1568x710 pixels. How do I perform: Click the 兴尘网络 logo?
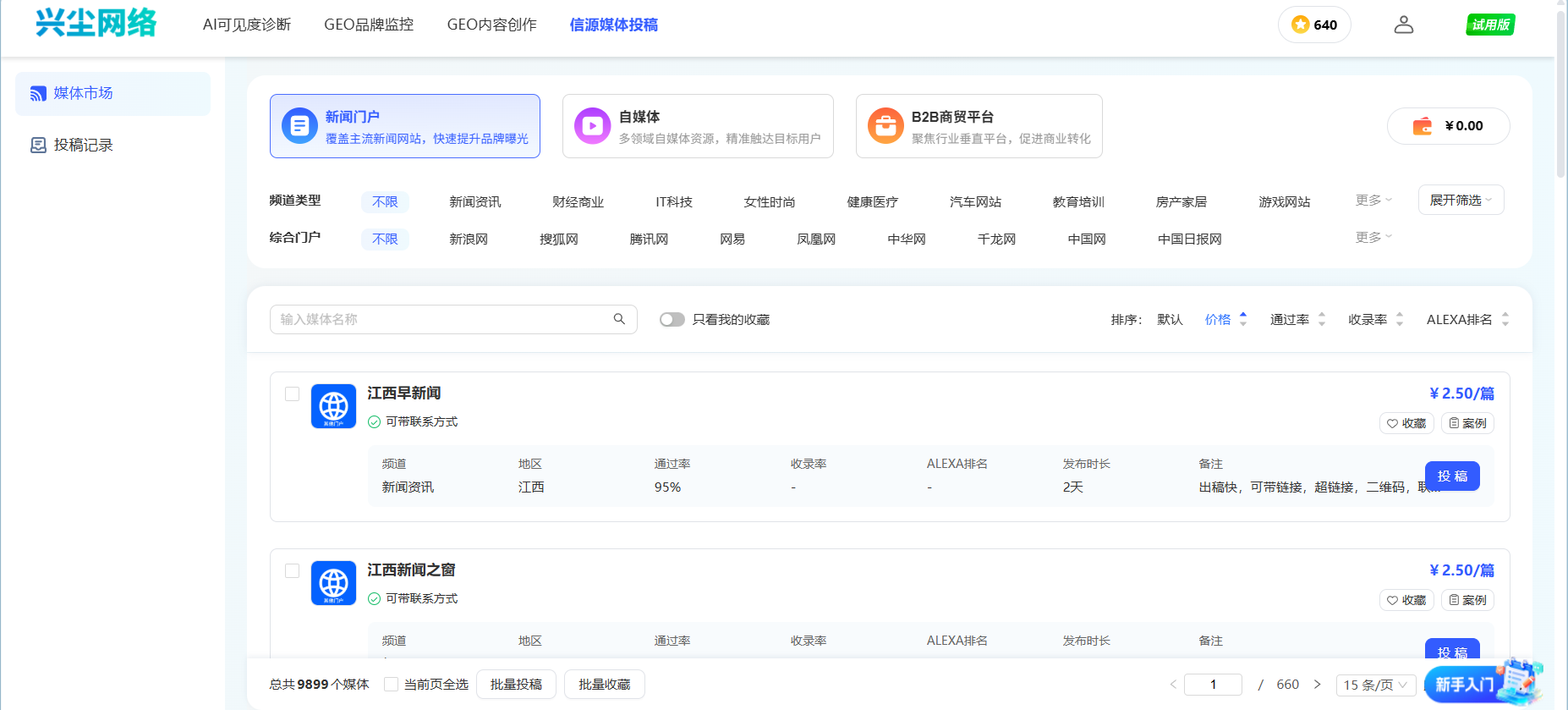point(96,23)
